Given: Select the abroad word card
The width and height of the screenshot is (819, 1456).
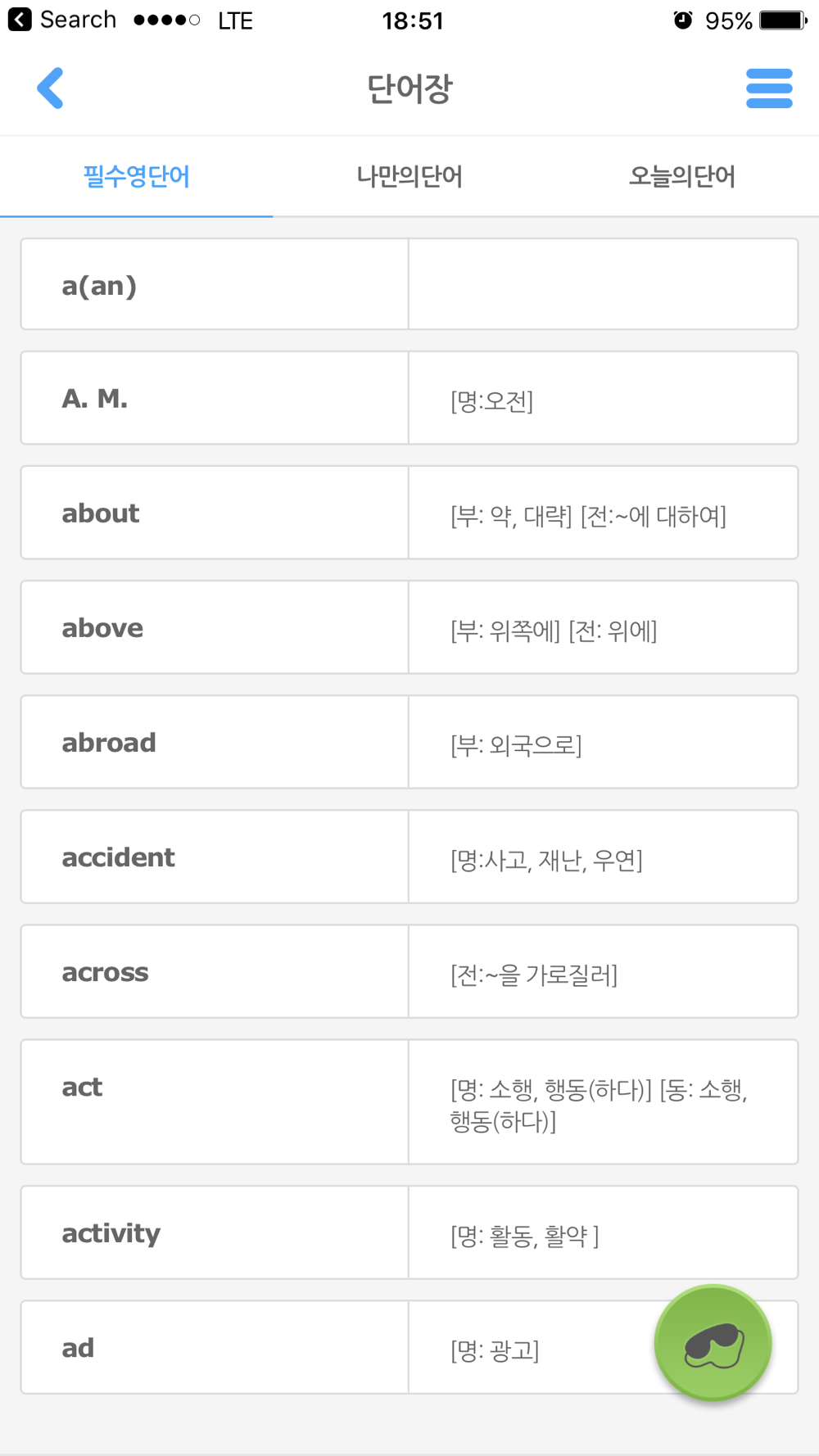Looking at the screenshot, I should pyautogui.click(x=409, y=742).
